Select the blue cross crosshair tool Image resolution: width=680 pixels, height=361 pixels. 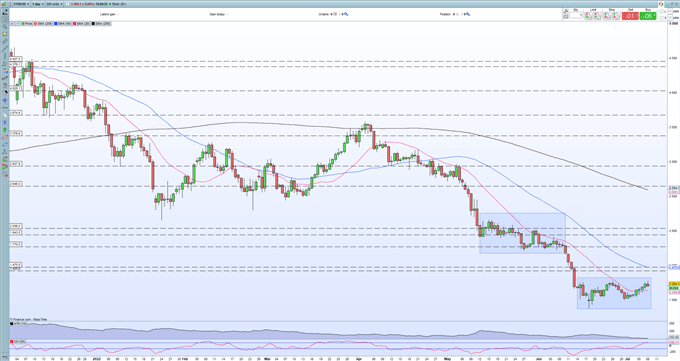[x=5, y=100]
